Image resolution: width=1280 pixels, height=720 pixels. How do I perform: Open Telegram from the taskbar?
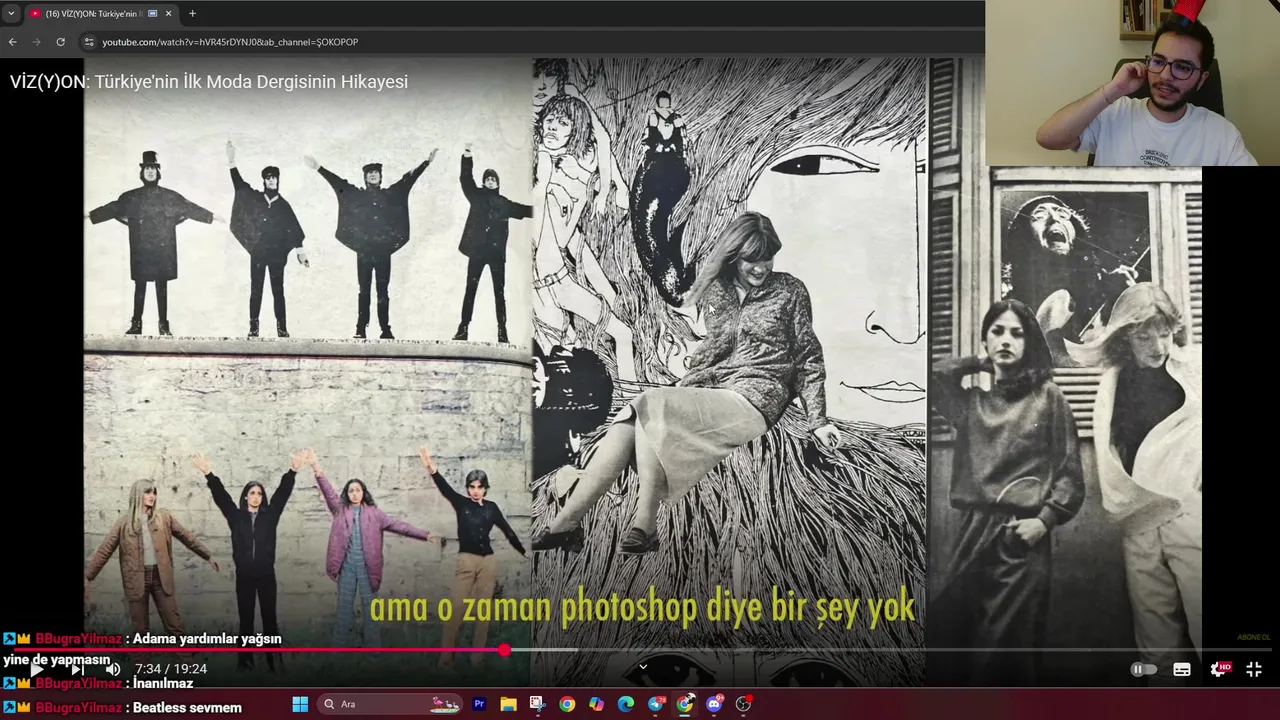(x=656, y=704)
